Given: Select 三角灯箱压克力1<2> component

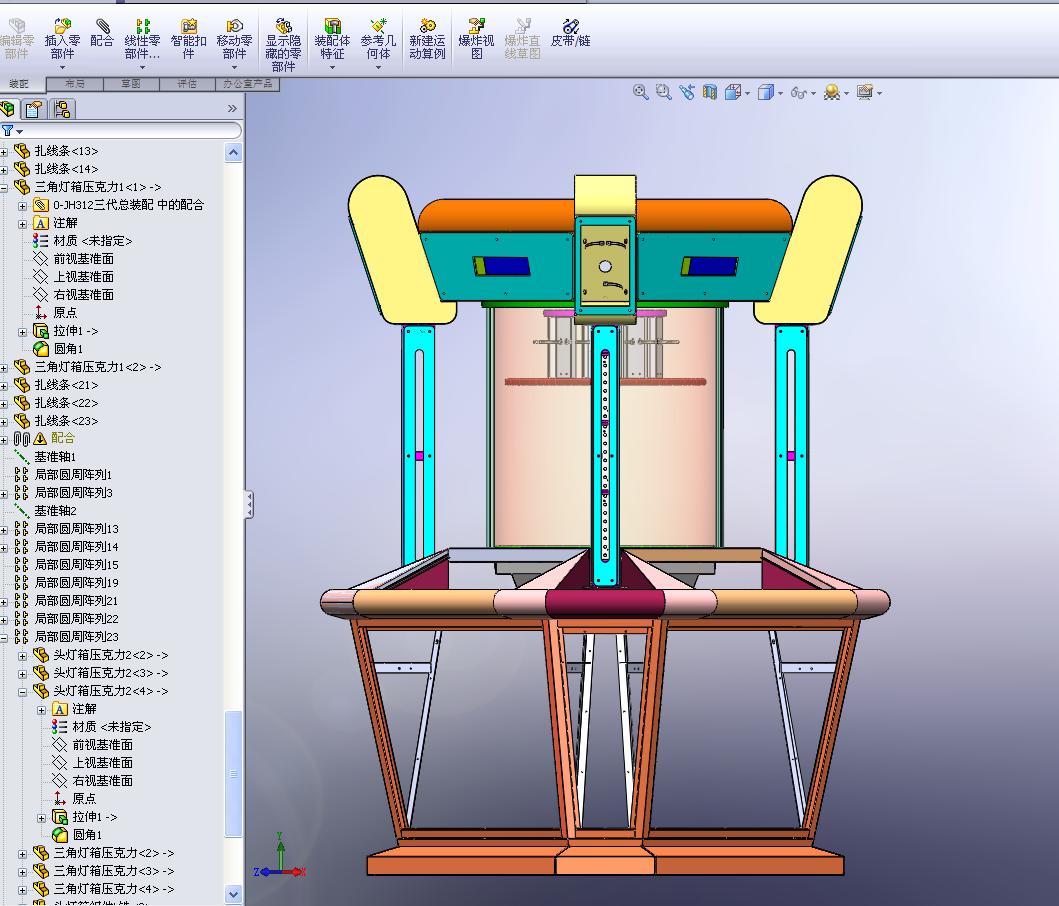Looking at the screenshot, I should [98, 367].
